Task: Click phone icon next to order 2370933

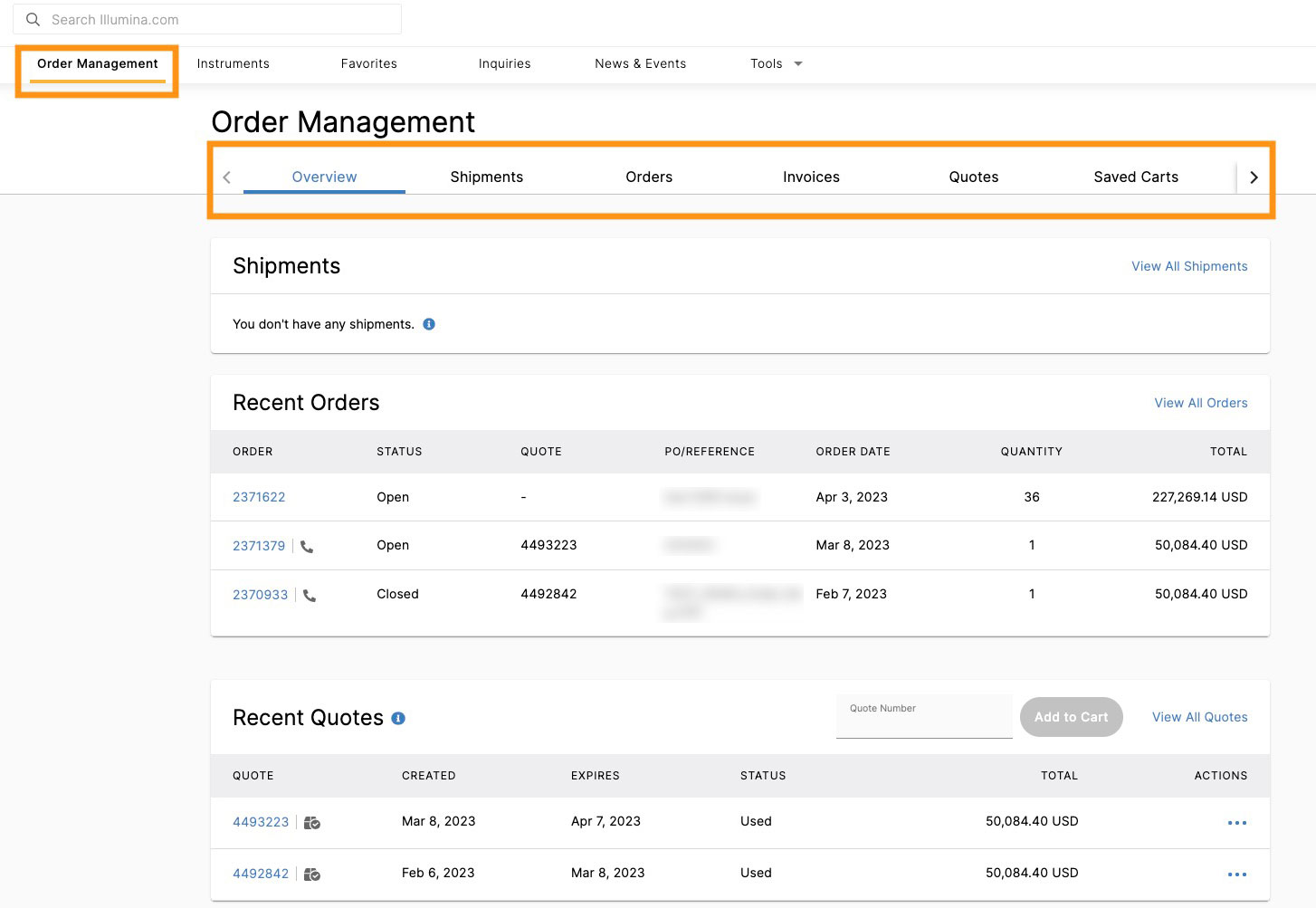Action: pyautogui.click(x=310, y=596)
